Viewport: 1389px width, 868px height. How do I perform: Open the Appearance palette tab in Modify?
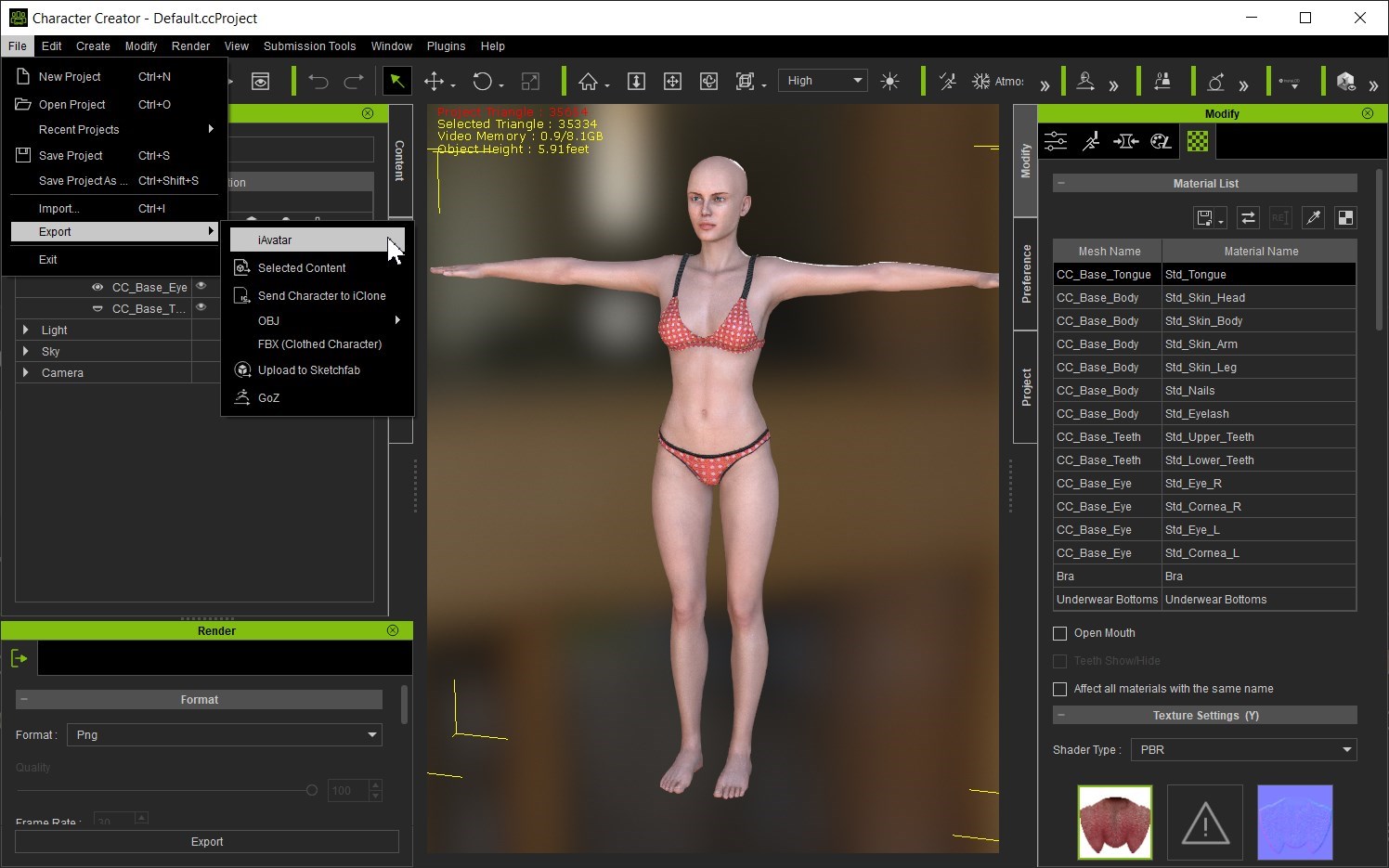coord(1162,141)
